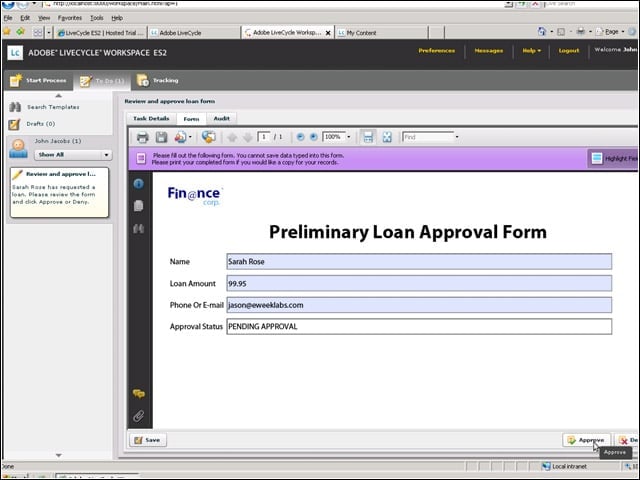Click the Search Templates binoculars icon
Screen dimensions: 640x480
(x=15, y=107)
